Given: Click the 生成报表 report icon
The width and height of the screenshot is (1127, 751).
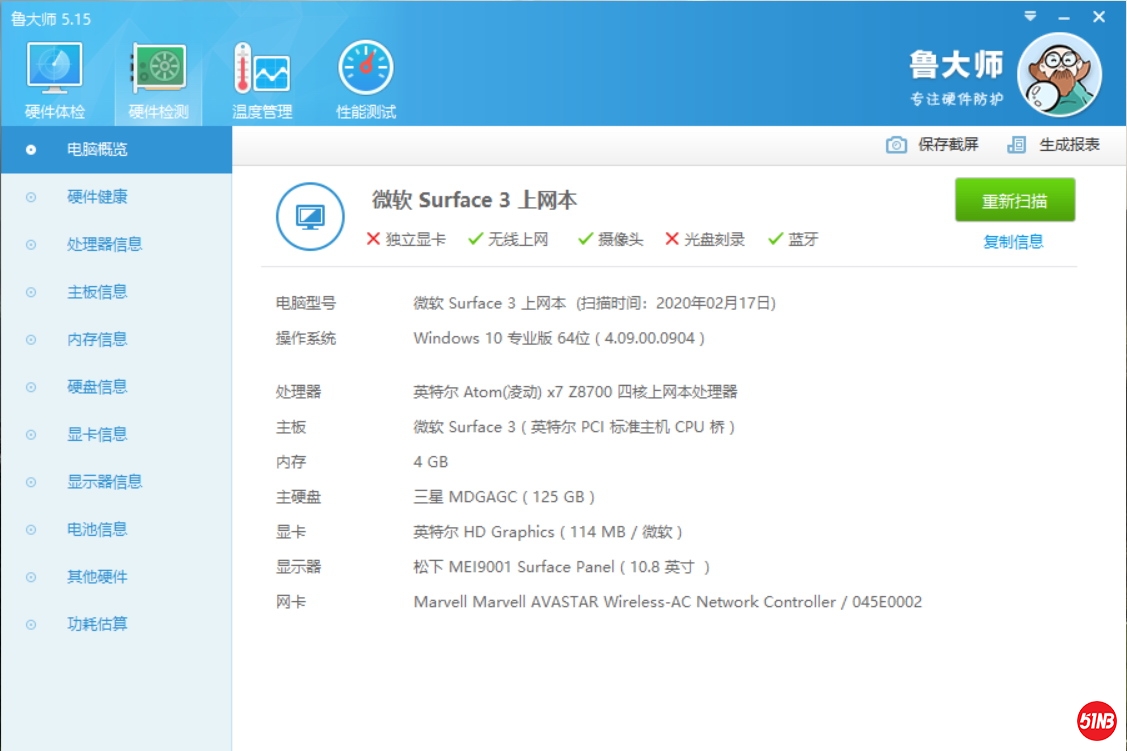Looking at the screenshot, I should click(x=1017, y=145).
